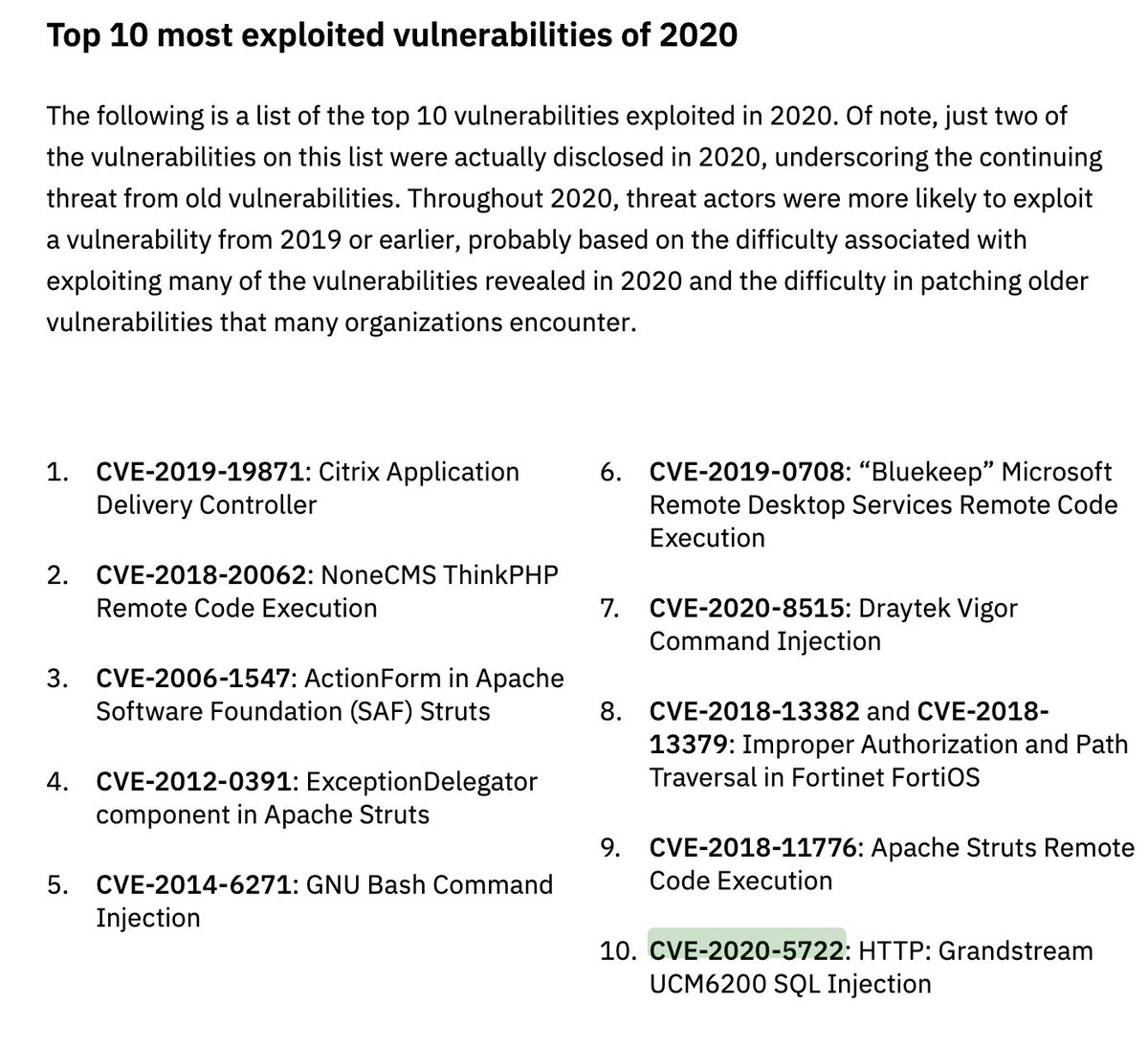This screenshot has height=1049, width=1148.
Task: Click the text 'Citrix Application'
Action: point(418,472)
